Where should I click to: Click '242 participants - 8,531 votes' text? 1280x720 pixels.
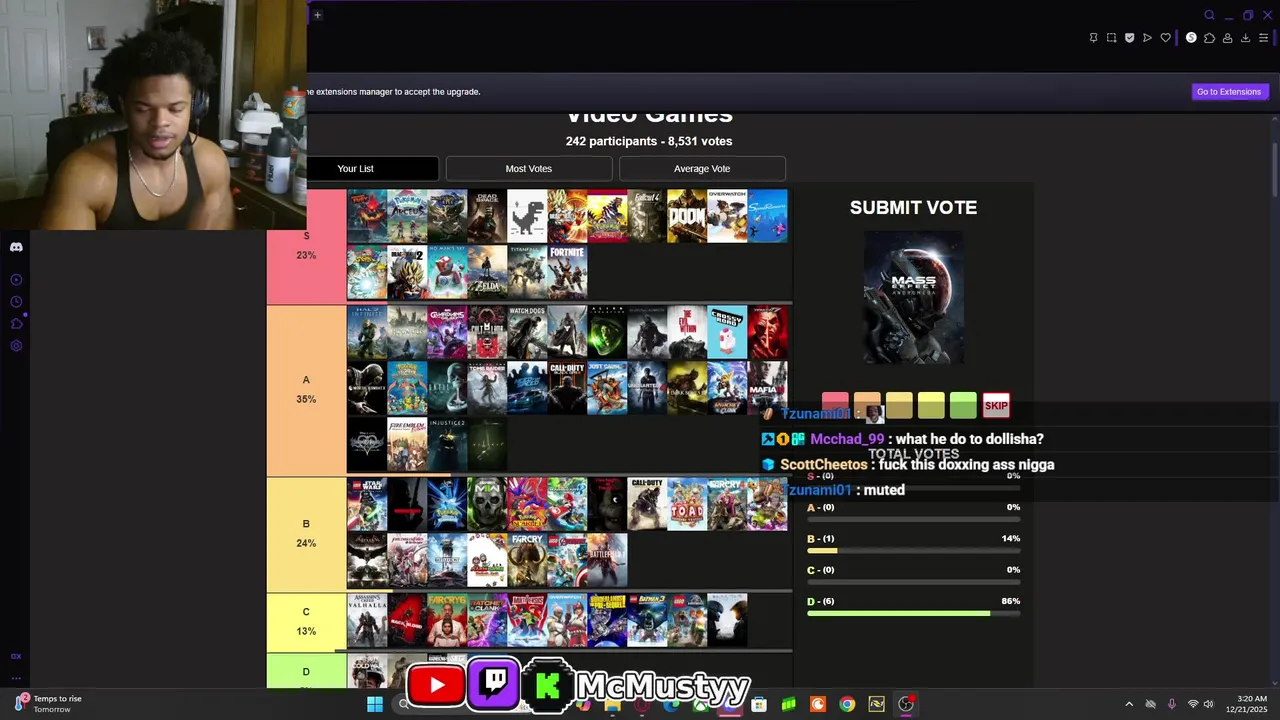pos(649,141)
